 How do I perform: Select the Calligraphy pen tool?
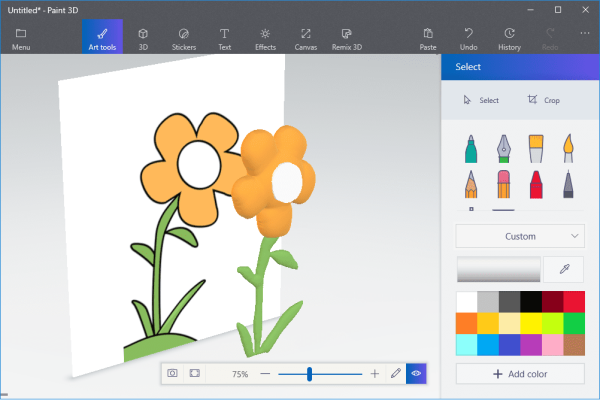tap(503, 149)
